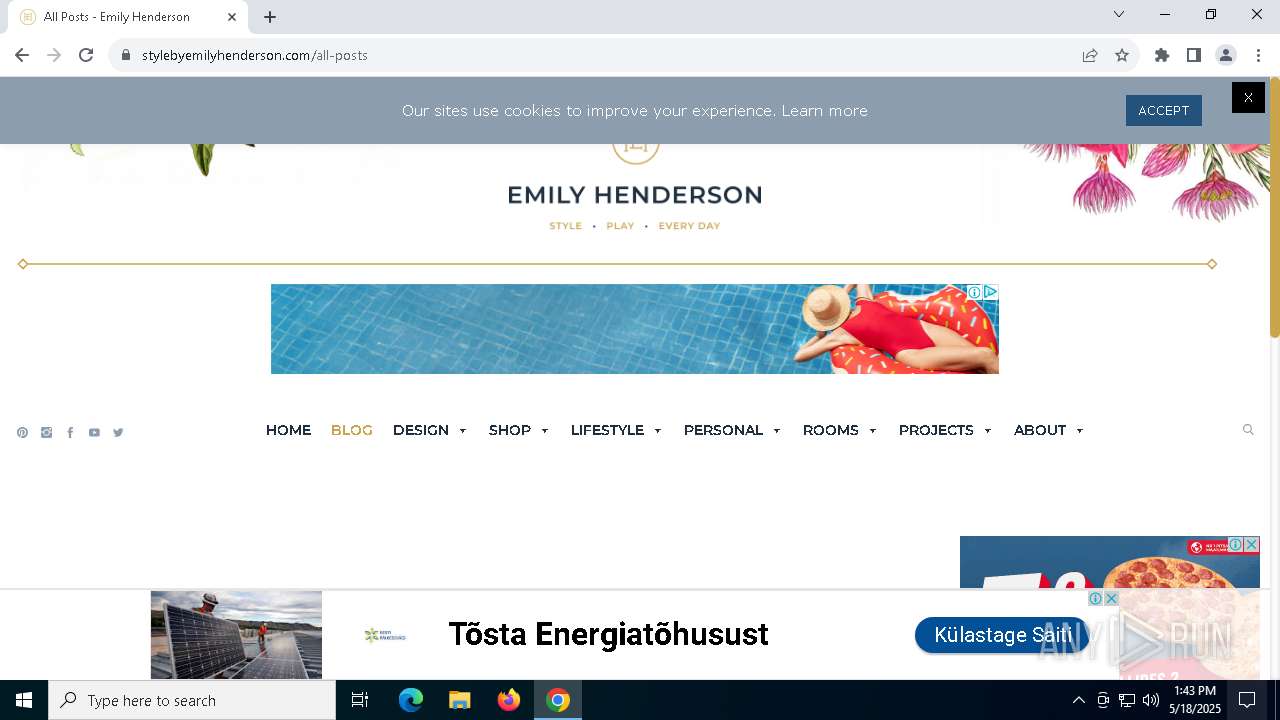Accept cookies with ACCEPT button
Image resolution: width=1280 pixels, height=720 pixels.
1163,111
